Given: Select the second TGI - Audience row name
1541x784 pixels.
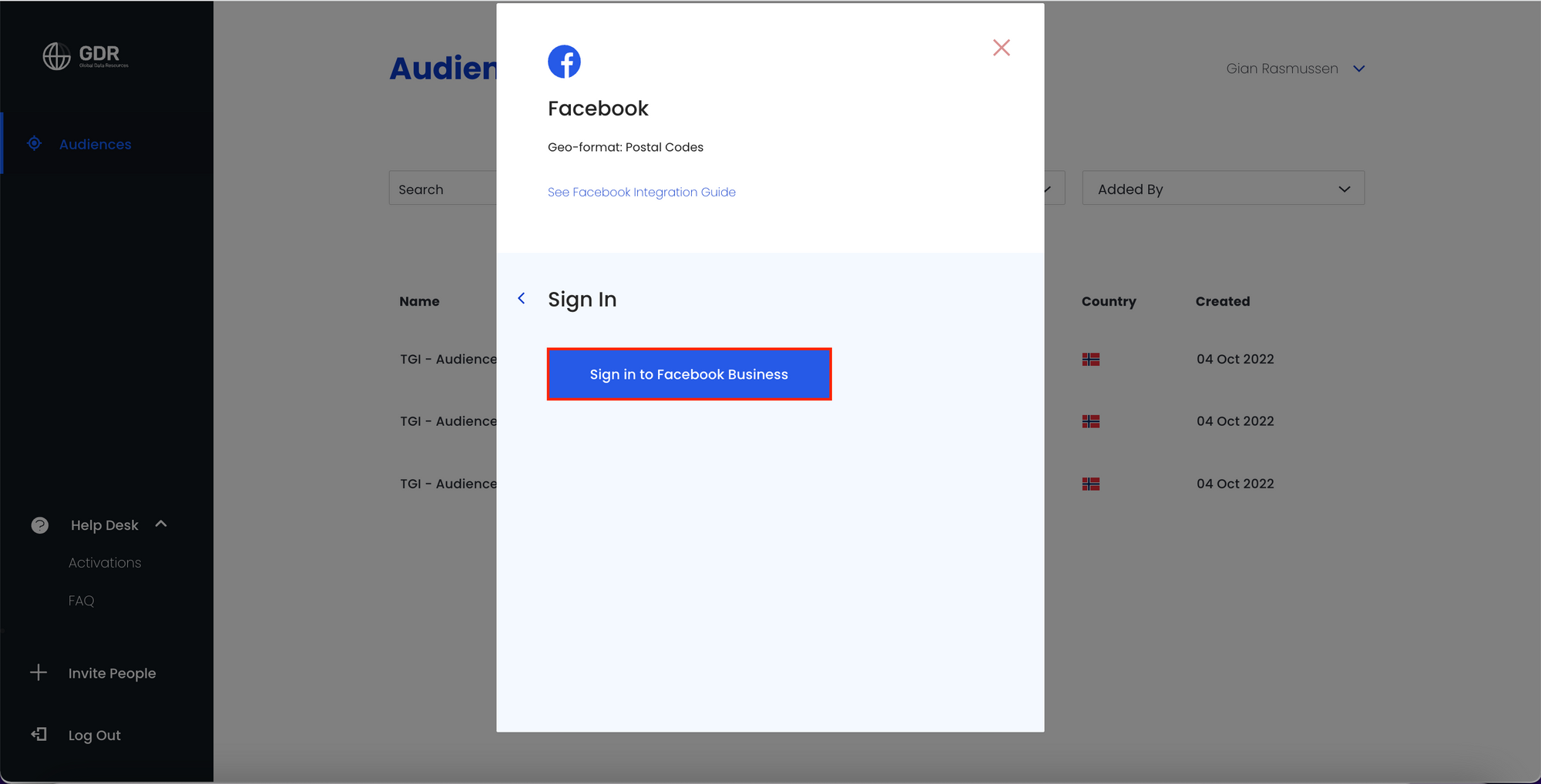Looking at the screenshot, I should point(448,421).
